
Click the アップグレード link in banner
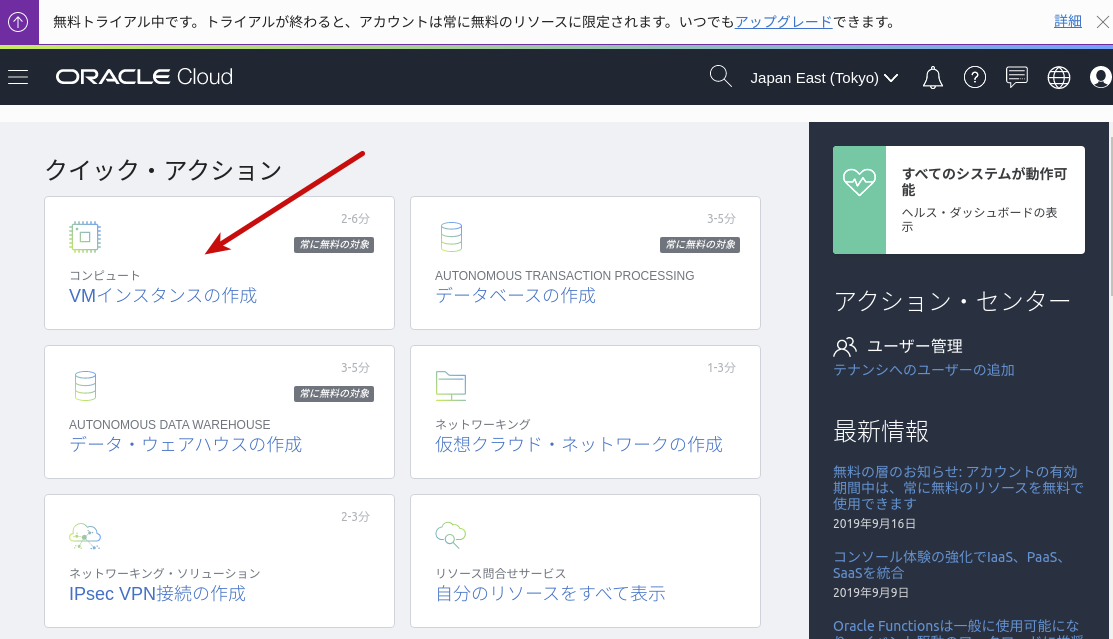click(x=783, y=22)
